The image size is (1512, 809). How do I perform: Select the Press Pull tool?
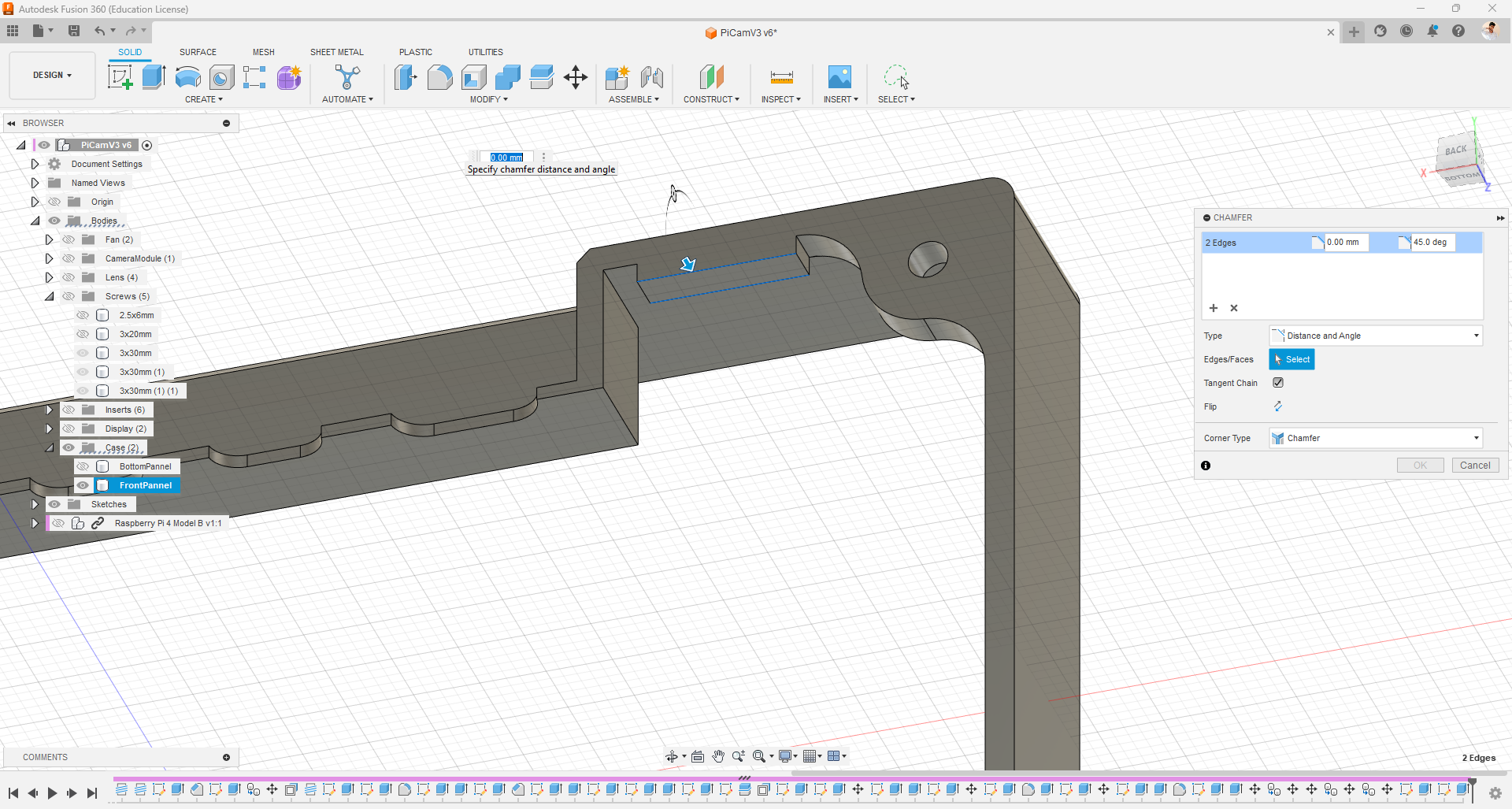click(x=406, y=77)
